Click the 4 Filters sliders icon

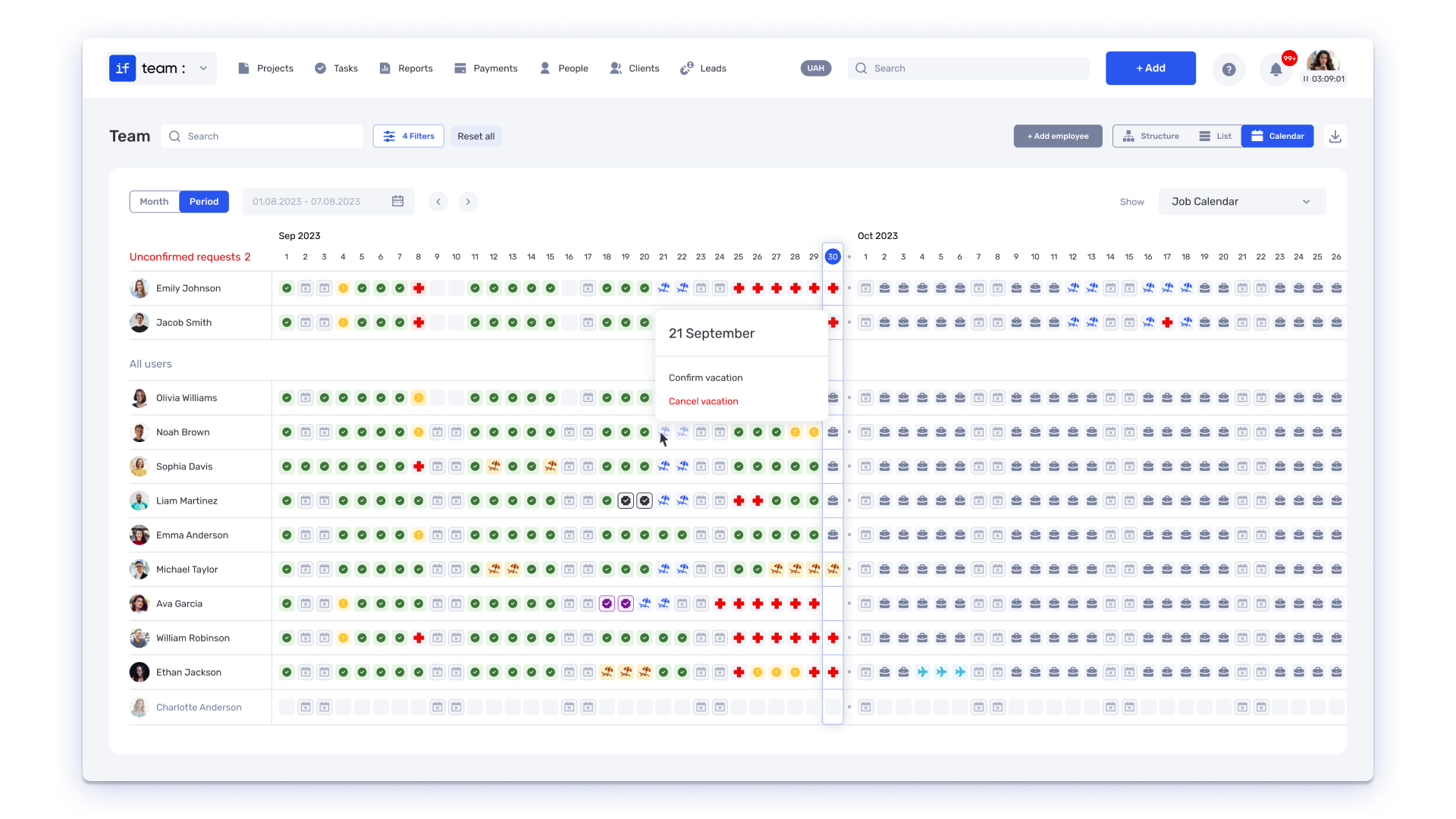[x=389, y=136]
